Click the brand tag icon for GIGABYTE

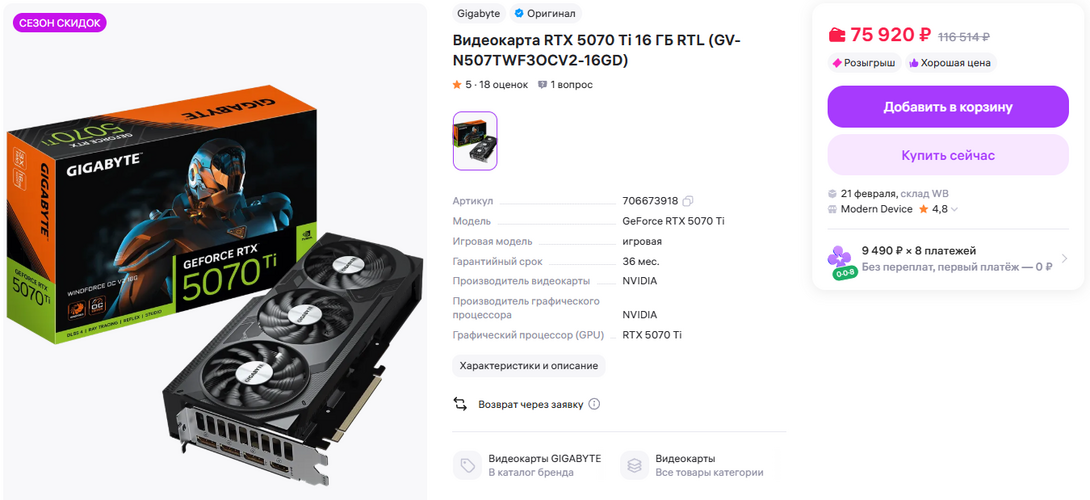tap(466, 465)
